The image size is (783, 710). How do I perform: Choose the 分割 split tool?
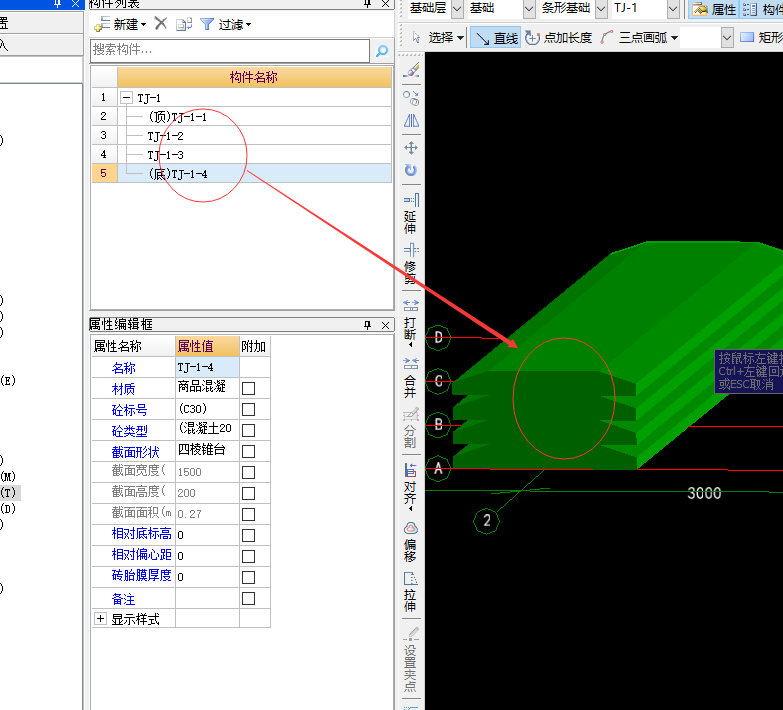(411, 428)
